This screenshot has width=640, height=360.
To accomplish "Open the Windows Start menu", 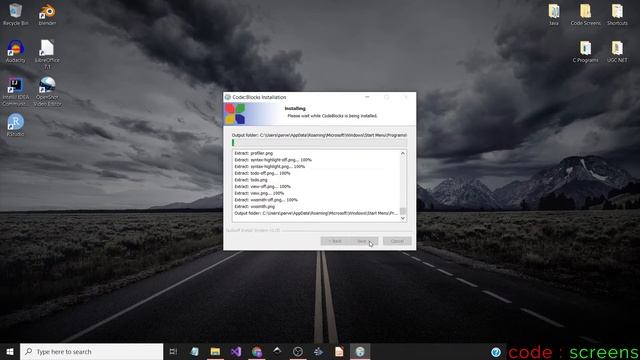I will click(10, 351).
